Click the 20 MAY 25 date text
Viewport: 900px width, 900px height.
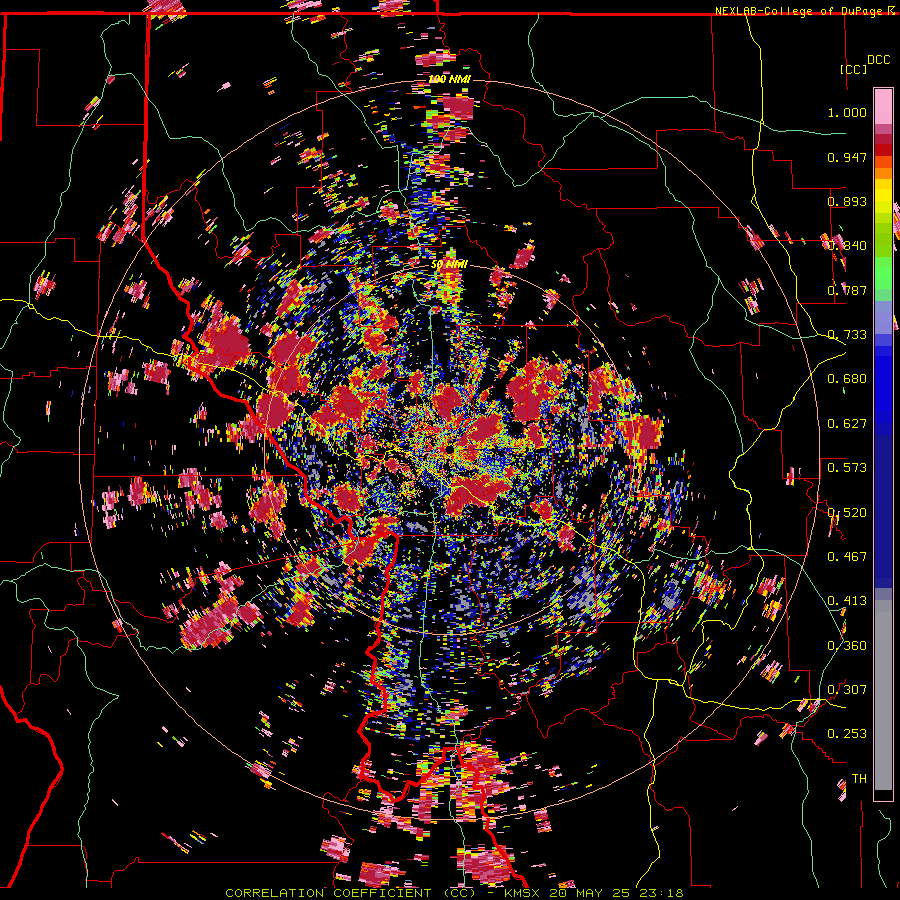(x=589, y=893)
